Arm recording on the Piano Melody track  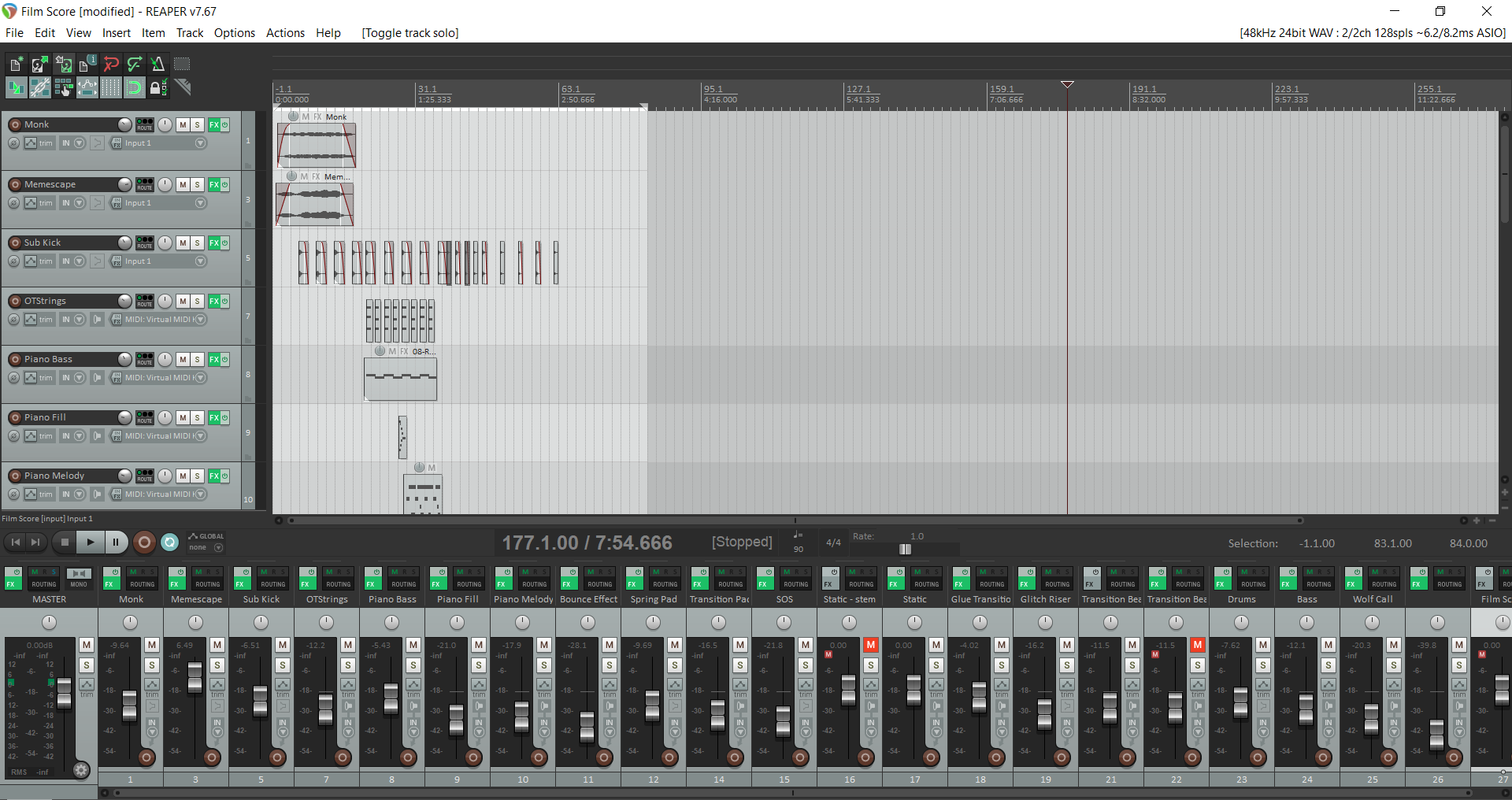pyautogui.click(x=15, y=476)
